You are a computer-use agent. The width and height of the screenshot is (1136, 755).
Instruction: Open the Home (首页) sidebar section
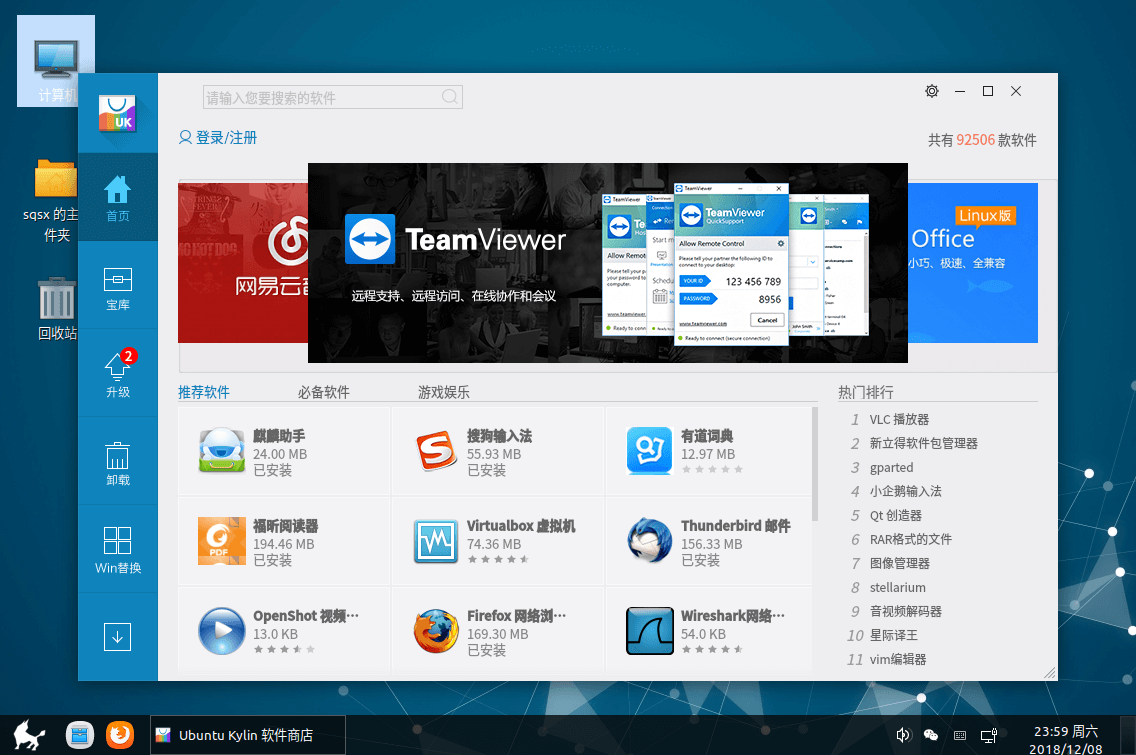(117, 198)
